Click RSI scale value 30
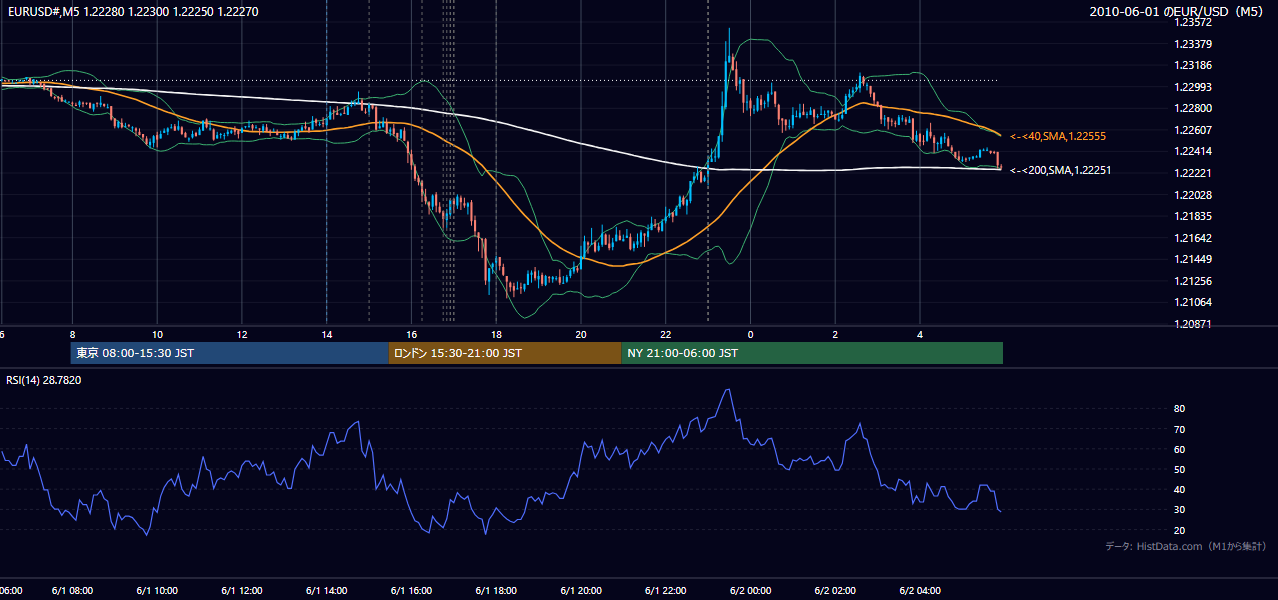The image size is (1278, 600). pos(1179,510)
